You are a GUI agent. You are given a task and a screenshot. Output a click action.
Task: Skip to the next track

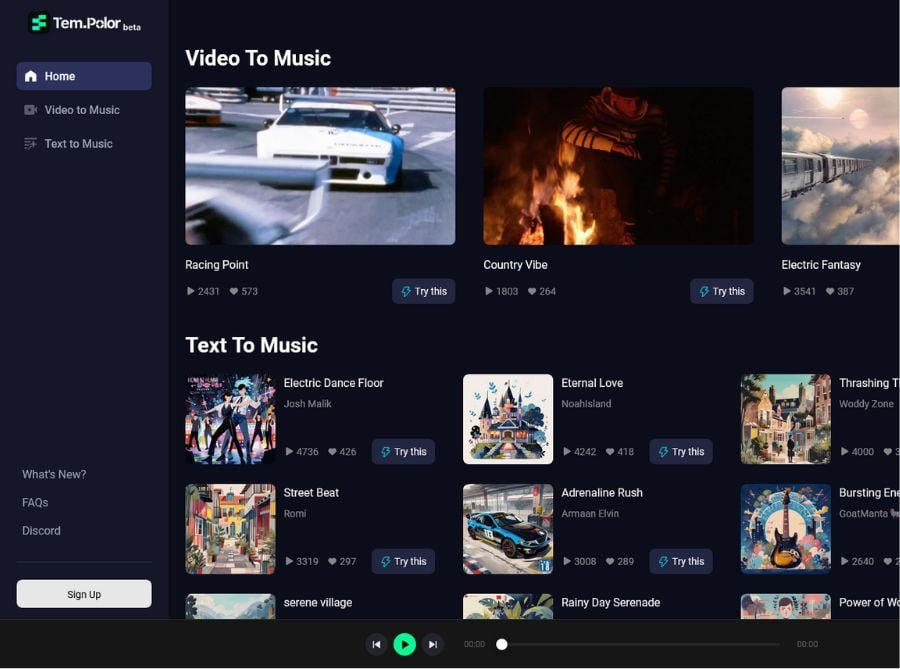click(432, 645)
